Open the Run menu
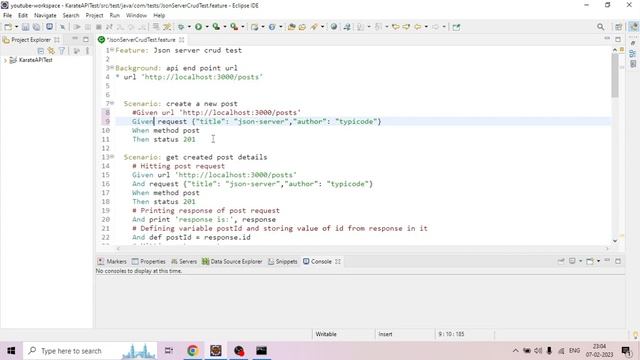Image resolution: width=640 pixels, height=360 pixels. point(115,16)
